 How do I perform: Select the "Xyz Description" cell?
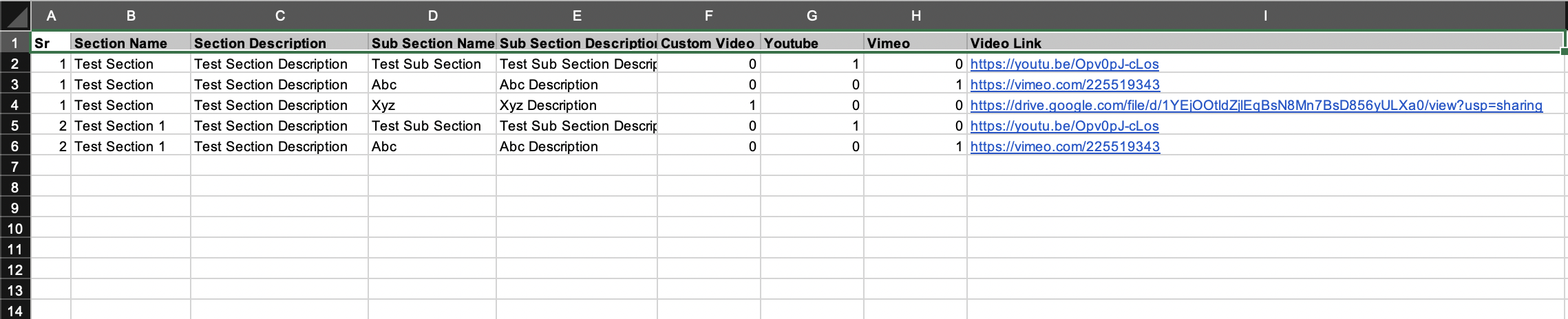[577, 105]
